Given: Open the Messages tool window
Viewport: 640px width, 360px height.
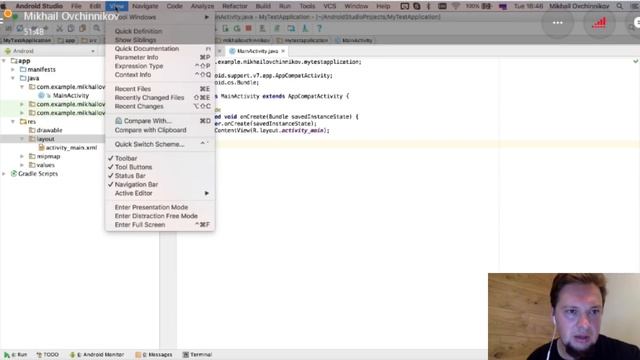Looking at the screenshot, I should coord(154,355).
